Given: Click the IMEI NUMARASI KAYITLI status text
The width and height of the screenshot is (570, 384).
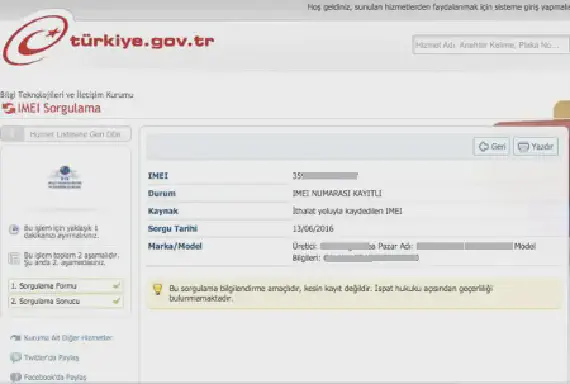Looking at the screenshot, I should pyautogui.click(x=337, y=193).
